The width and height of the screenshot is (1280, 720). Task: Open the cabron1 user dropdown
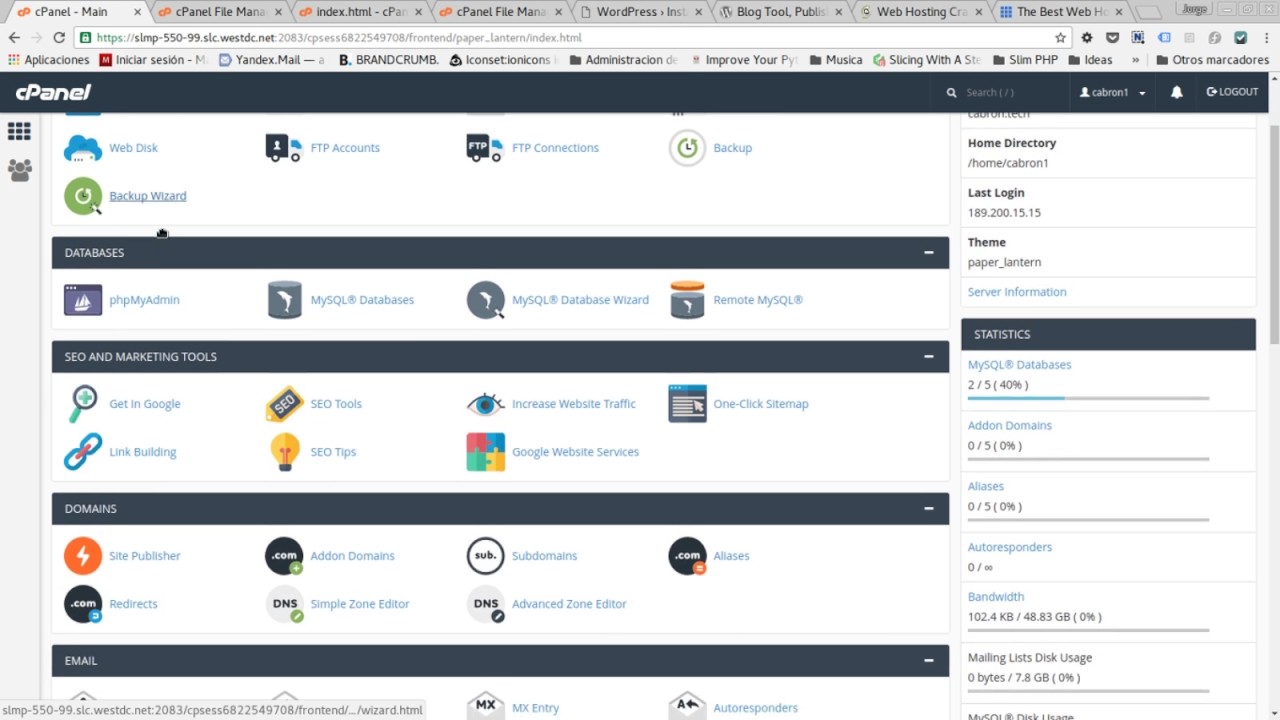click(1113, 92)
